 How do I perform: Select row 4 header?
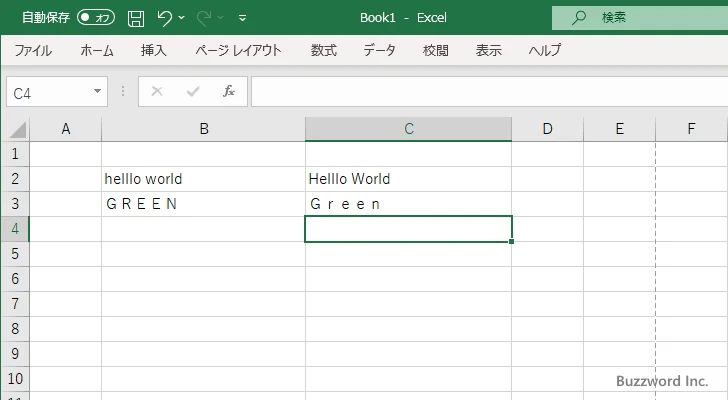point(15,229)
